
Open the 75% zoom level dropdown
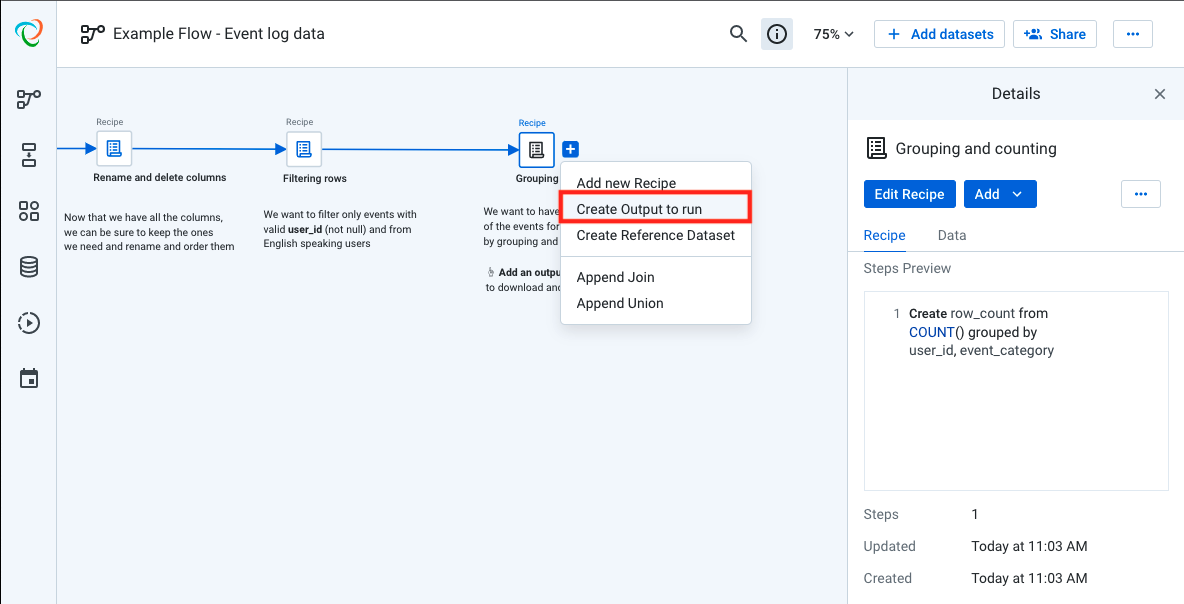pos(833,33)
